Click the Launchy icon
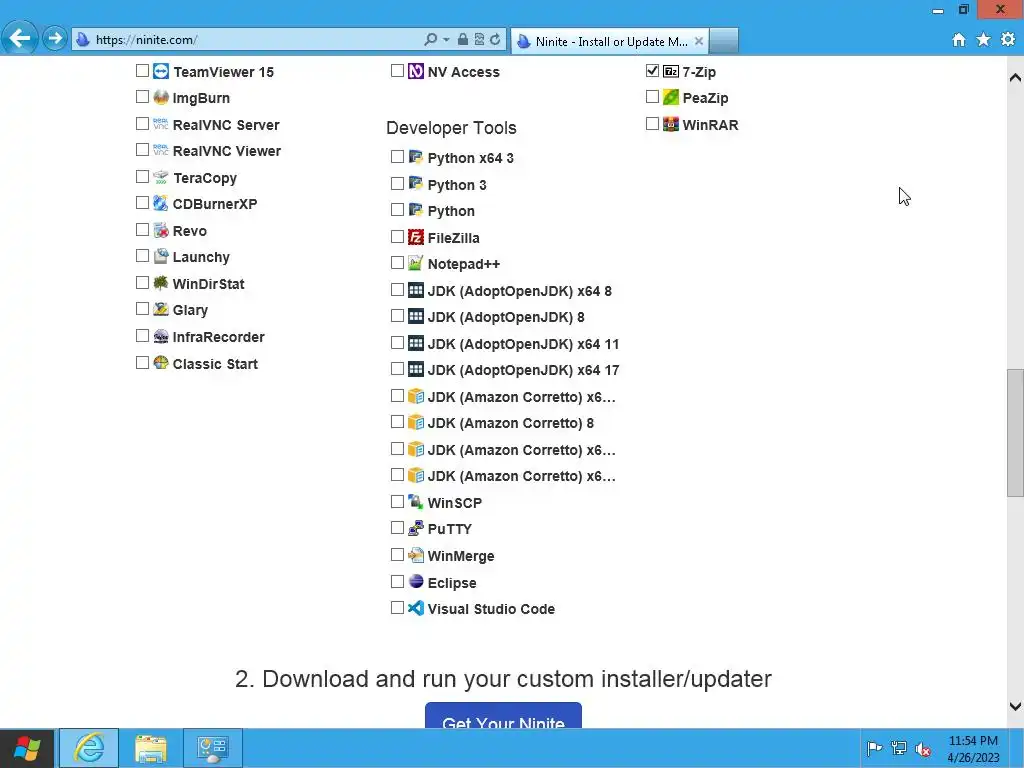This screenshot has width=1024, height=768. pos(161,256)
